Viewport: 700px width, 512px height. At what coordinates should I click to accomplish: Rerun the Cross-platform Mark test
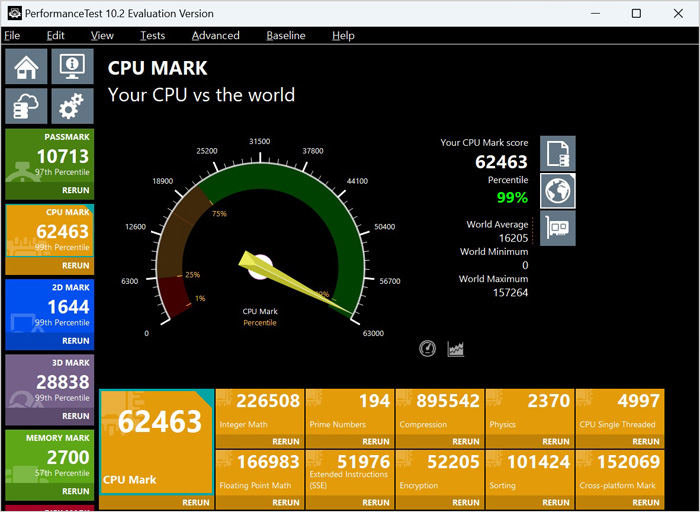click(646, 503)
